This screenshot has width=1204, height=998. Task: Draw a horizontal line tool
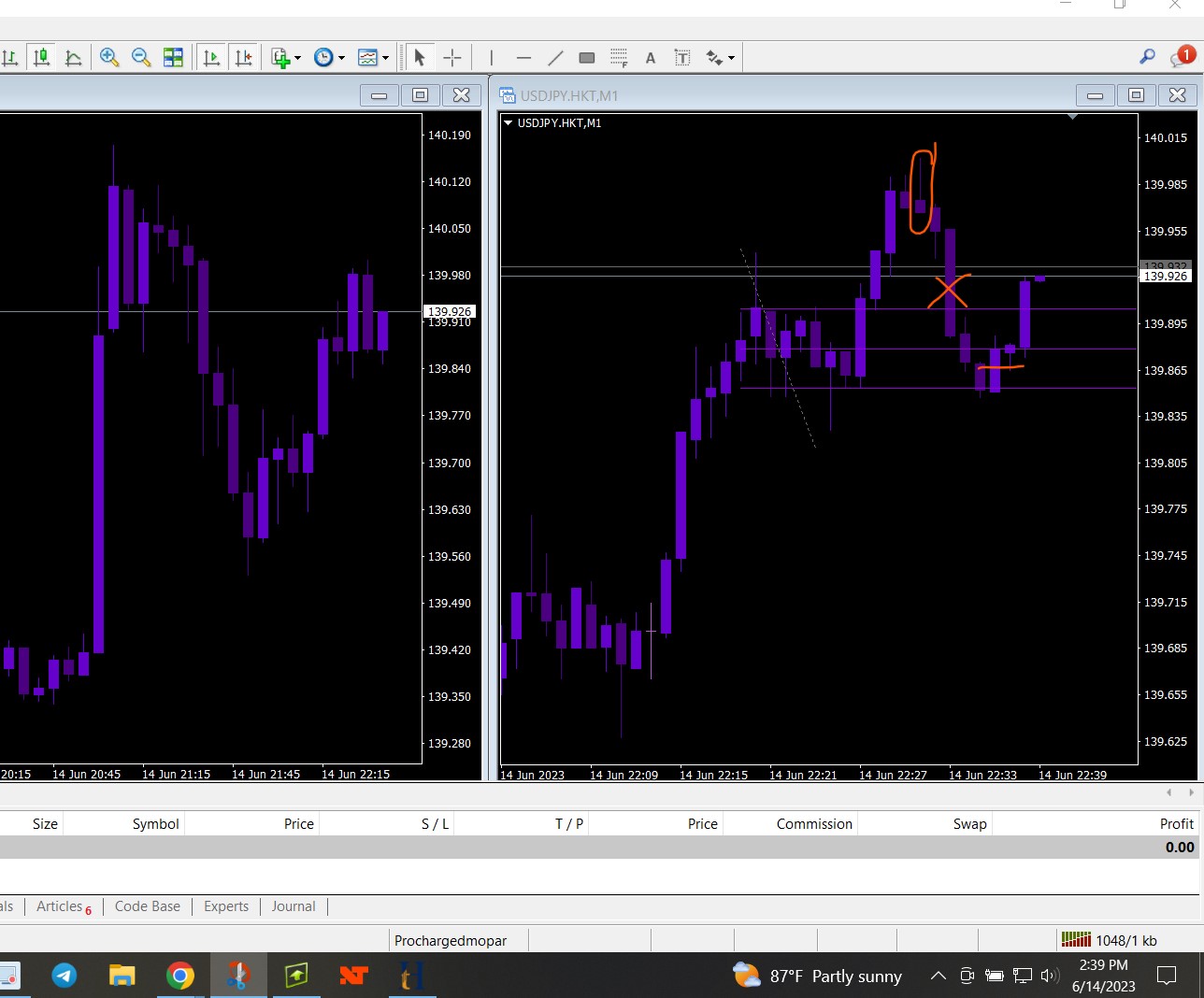click(523, 58)
